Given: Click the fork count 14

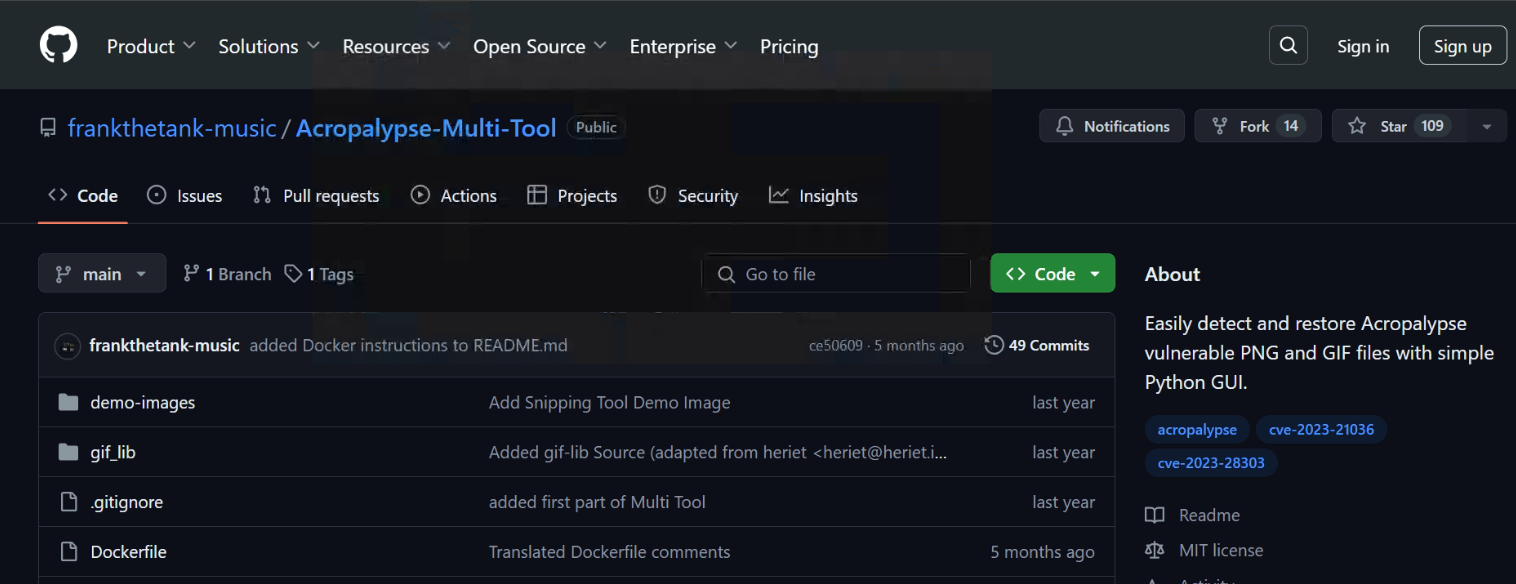Looking at the screenshot, I should coord(1291,126).
